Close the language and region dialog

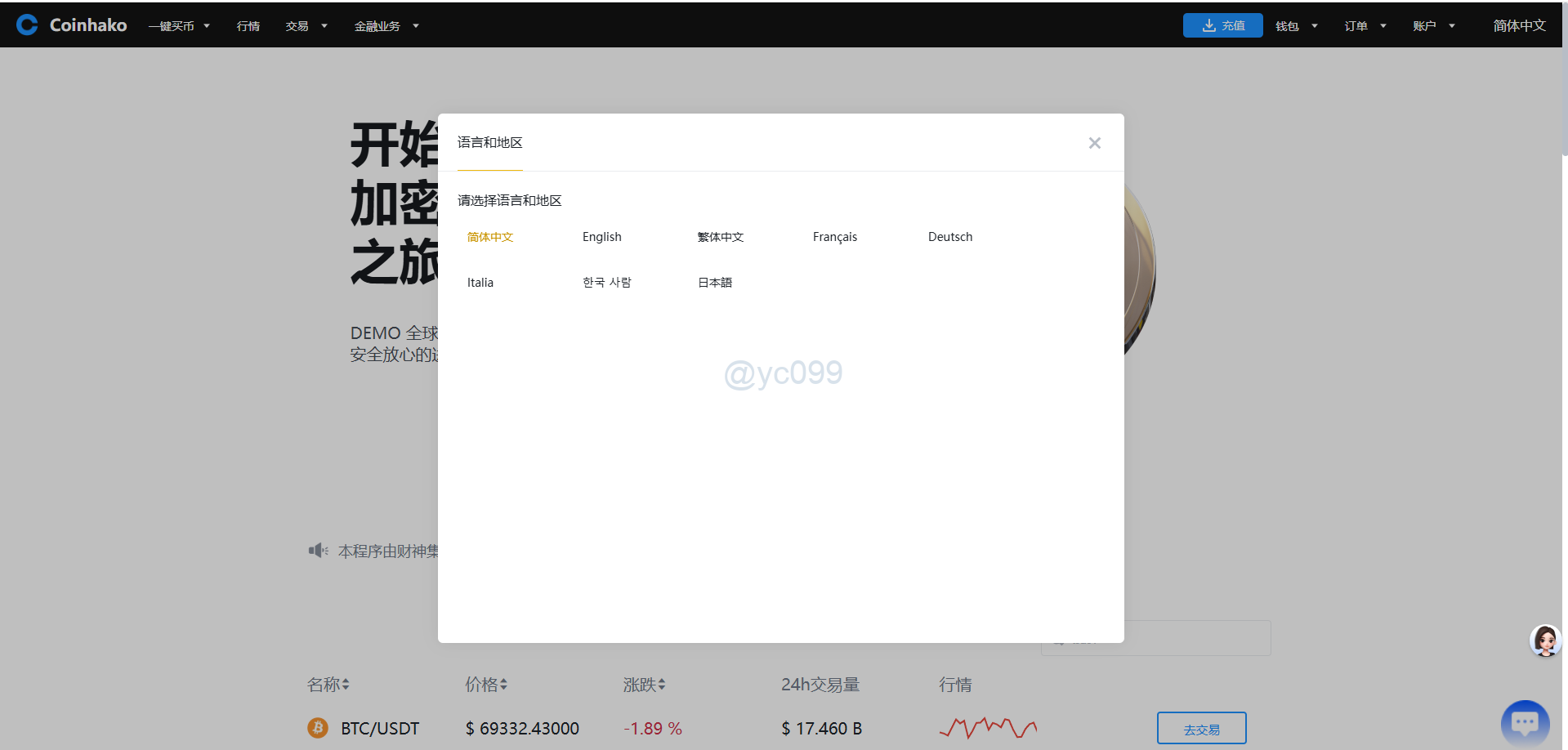1094,143
